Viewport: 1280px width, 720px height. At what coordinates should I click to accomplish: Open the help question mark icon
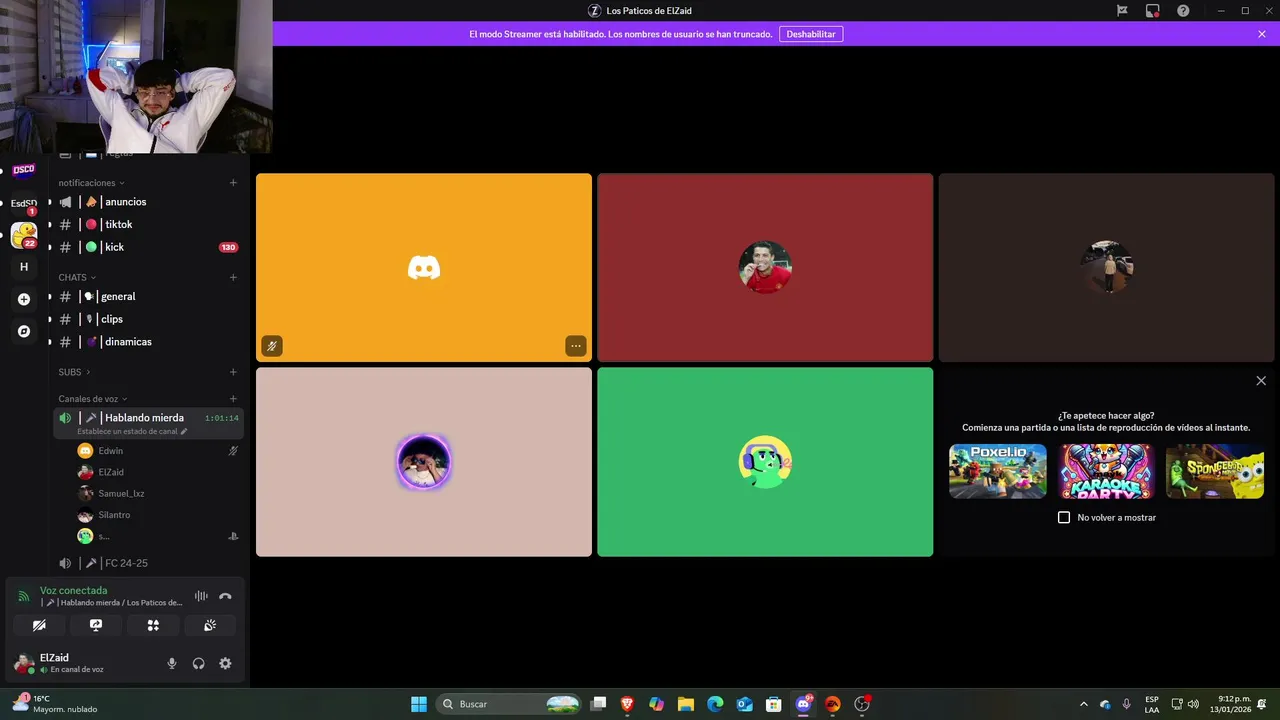click(1183, 11)
